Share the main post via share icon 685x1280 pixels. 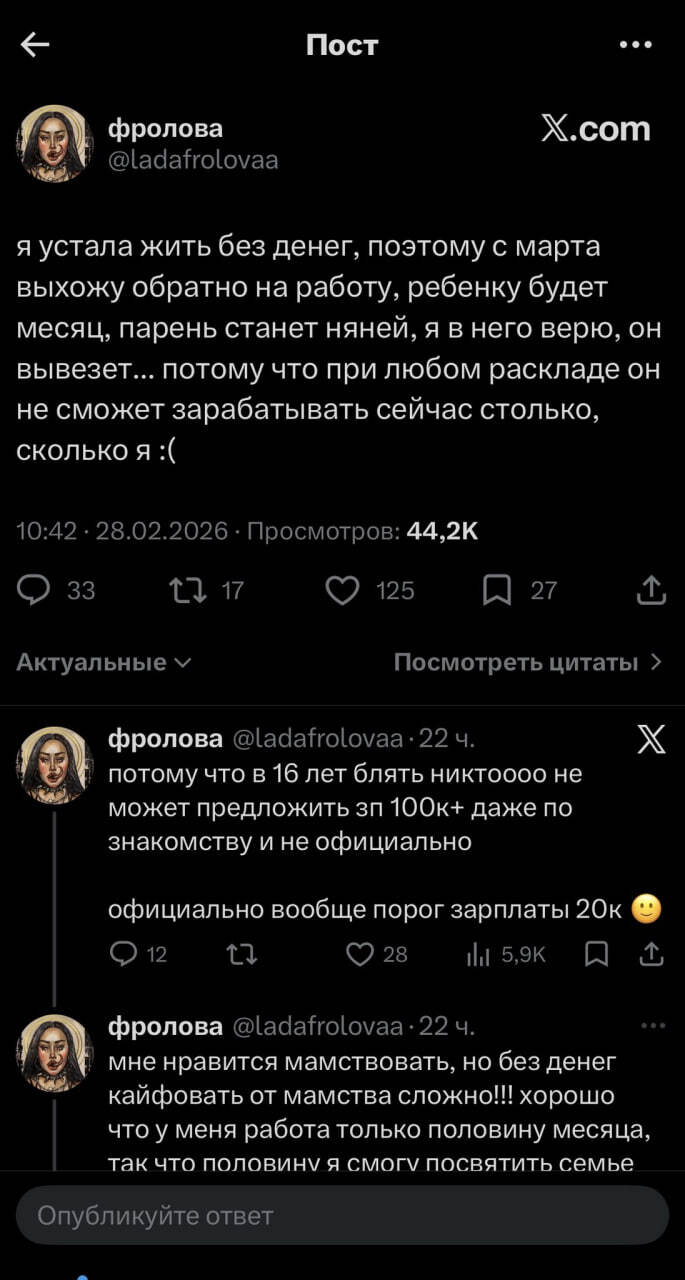pyautogui.click(x=650, y=591)
